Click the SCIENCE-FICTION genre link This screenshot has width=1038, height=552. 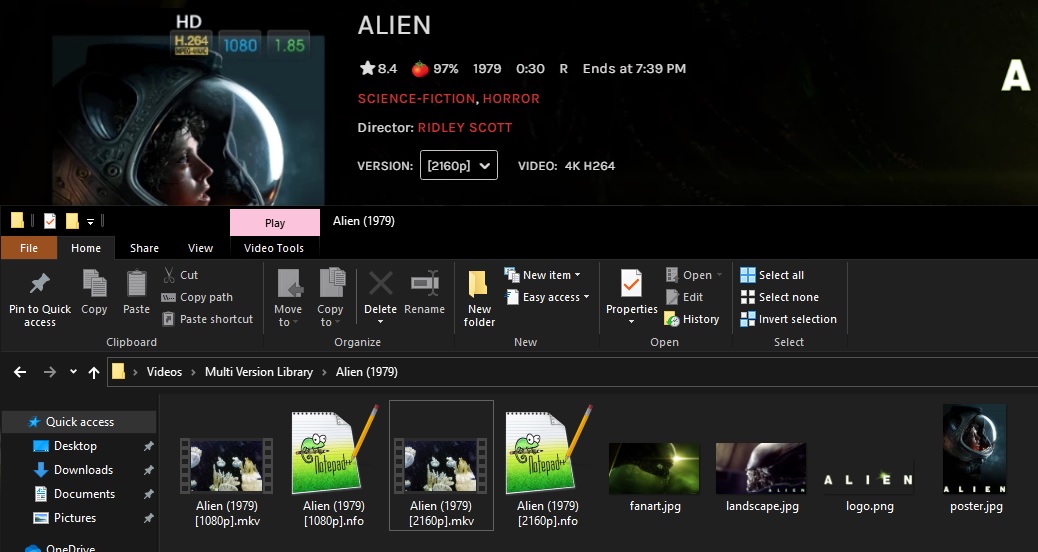coord(416,99)
